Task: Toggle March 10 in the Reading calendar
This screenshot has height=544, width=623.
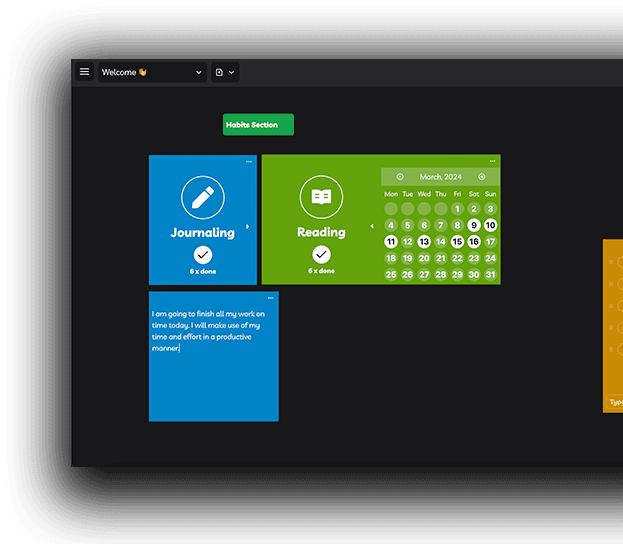Action: pyautogui.click(x=490, y=225)
